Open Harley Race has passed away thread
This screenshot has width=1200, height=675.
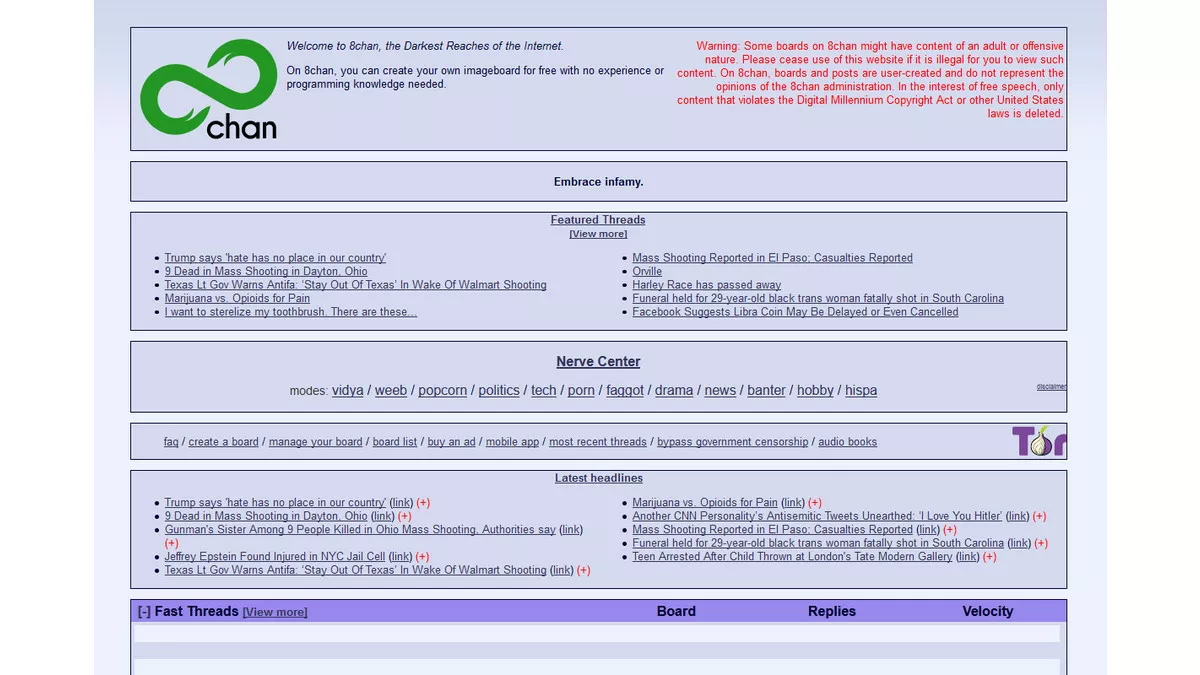click(707, 285)
